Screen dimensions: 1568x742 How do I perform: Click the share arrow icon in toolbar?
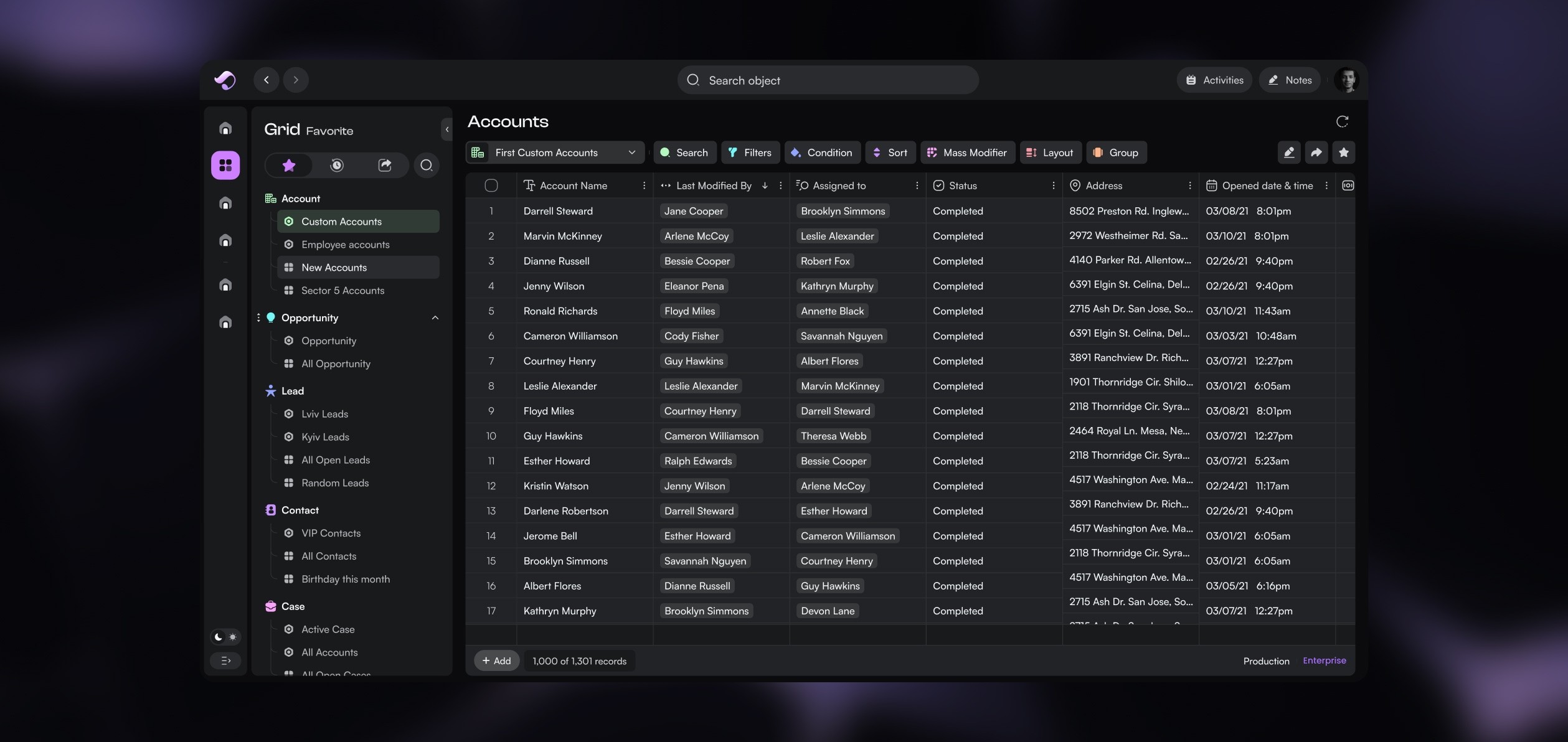(x=1316, y=153)
